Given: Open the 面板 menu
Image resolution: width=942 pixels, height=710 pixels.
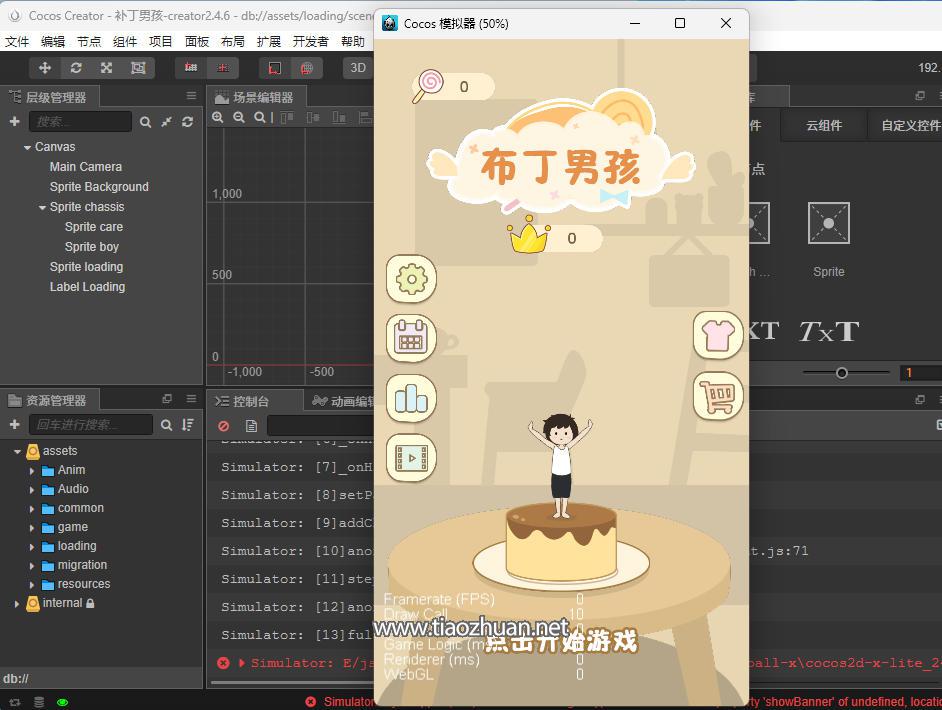Looking at the screenshot, I should tap(196, 41).
